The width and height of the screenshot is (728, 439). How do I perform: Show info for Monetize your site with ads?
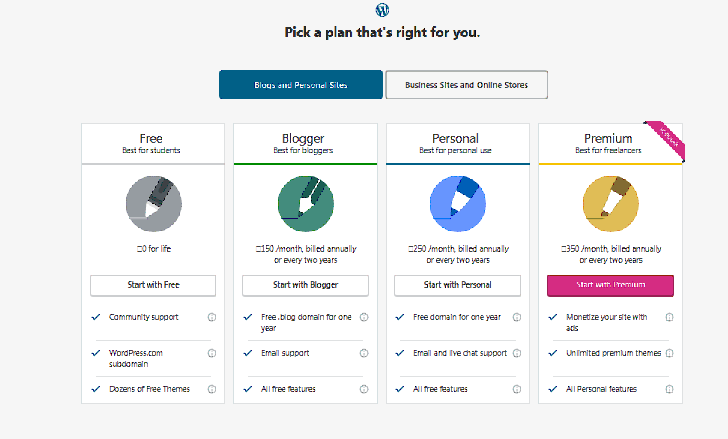669,317
